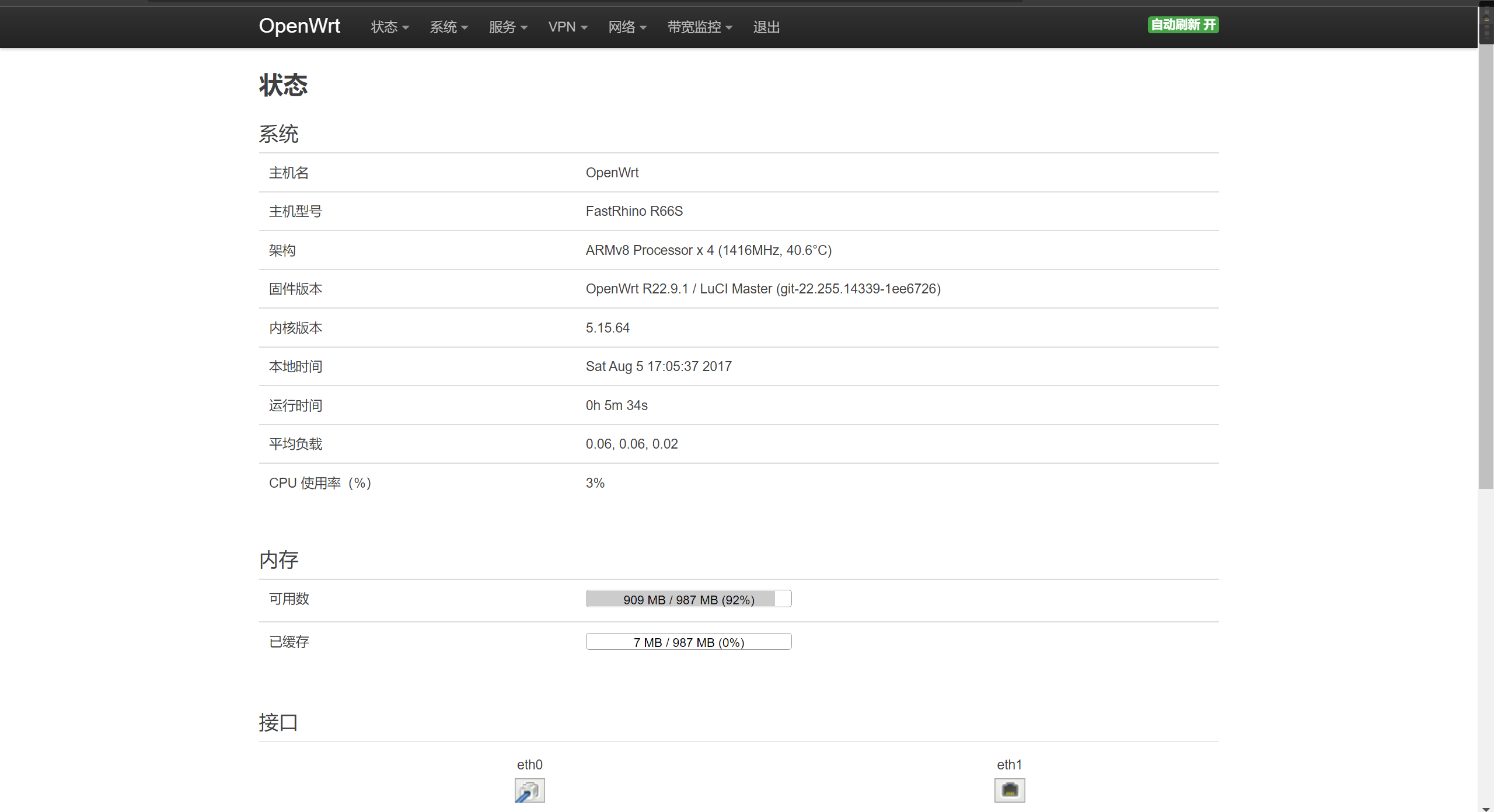Select the FastRhino R66S model text
Image resolution: width=1494 pixels, height=812 pixels.
click(x=634, y=211)
